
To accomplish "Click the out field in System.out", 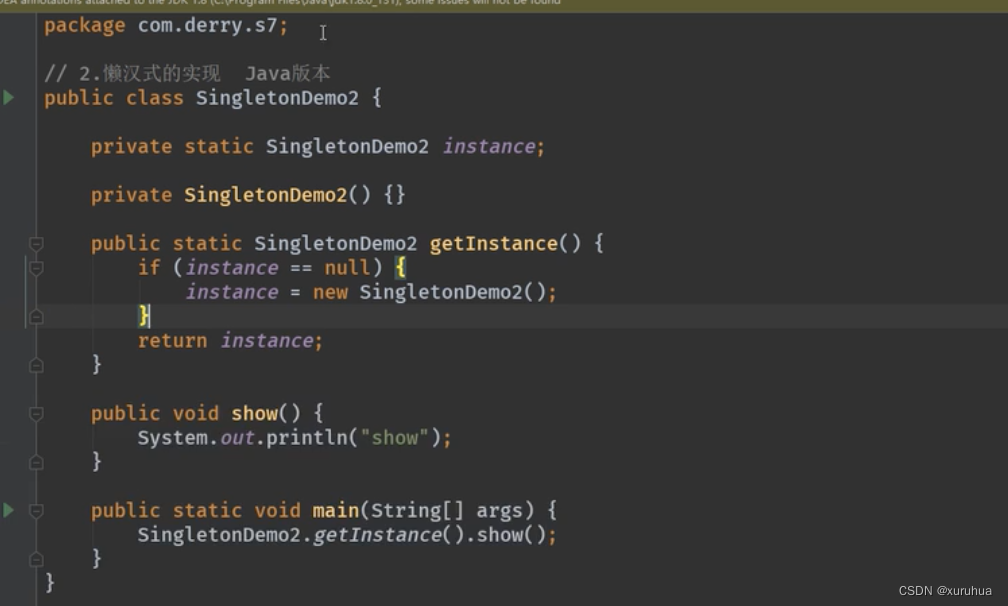I will [237, 438].
